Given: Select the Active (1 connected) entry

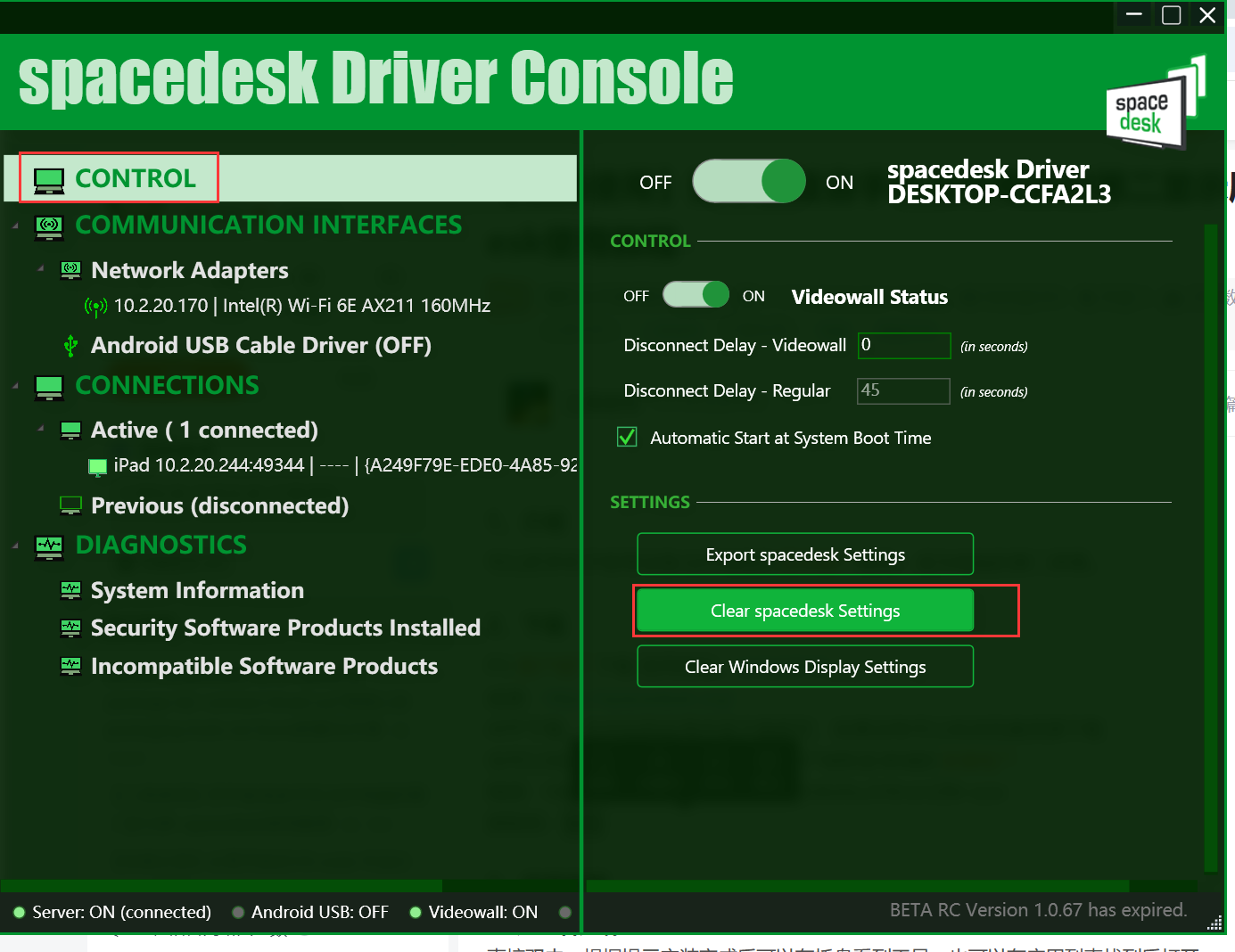Looking at the screenshot, I should pos(204,430).
